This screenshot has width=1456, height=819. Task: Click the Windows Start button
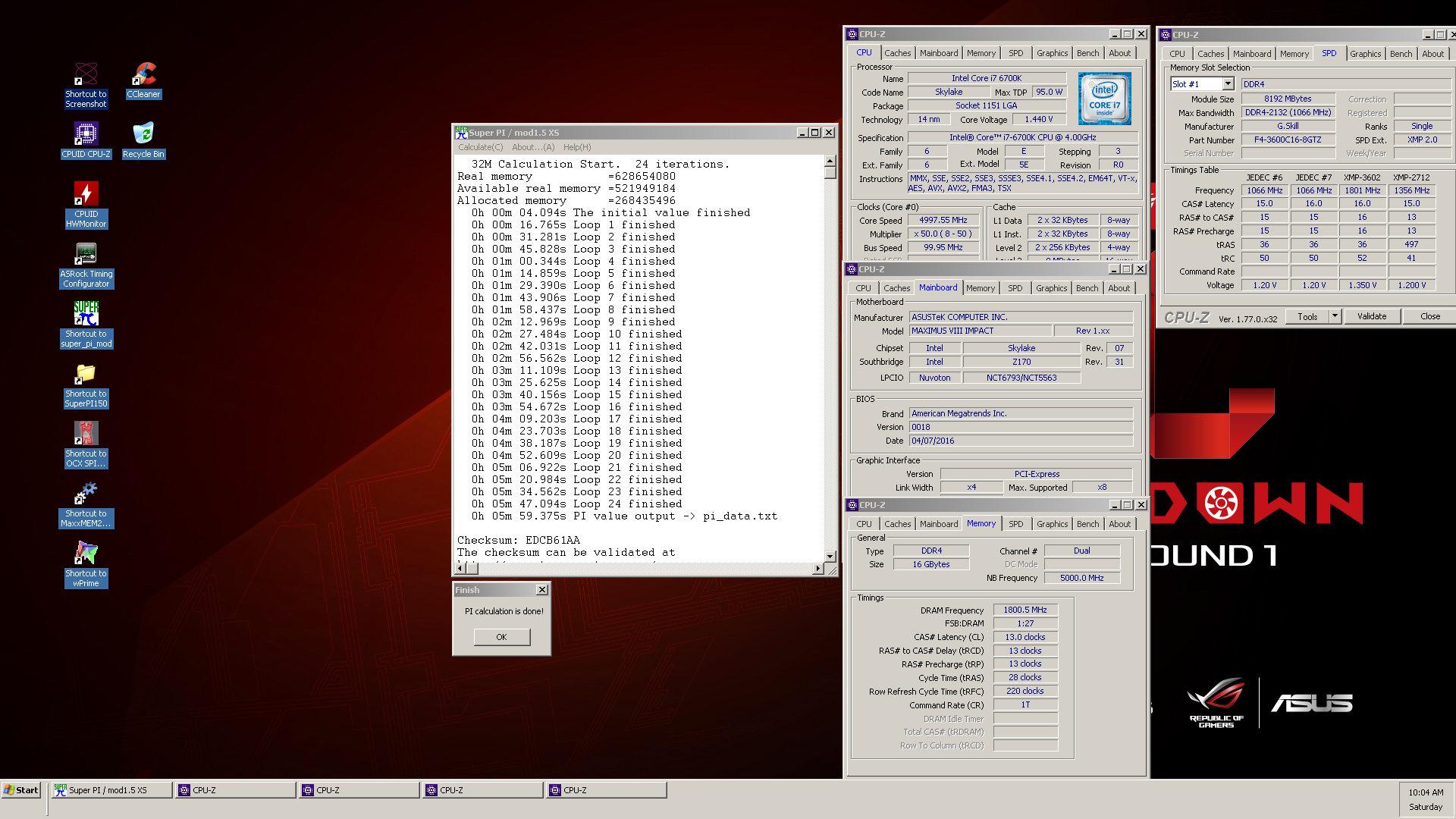21,790
